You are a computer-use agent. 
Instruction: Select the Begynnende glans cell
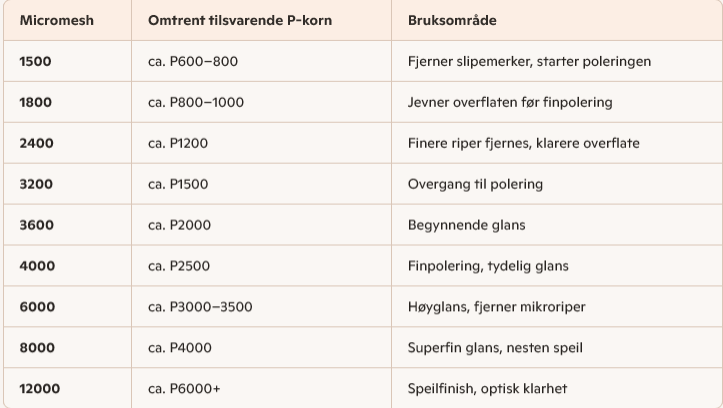[x=466, y=225]
